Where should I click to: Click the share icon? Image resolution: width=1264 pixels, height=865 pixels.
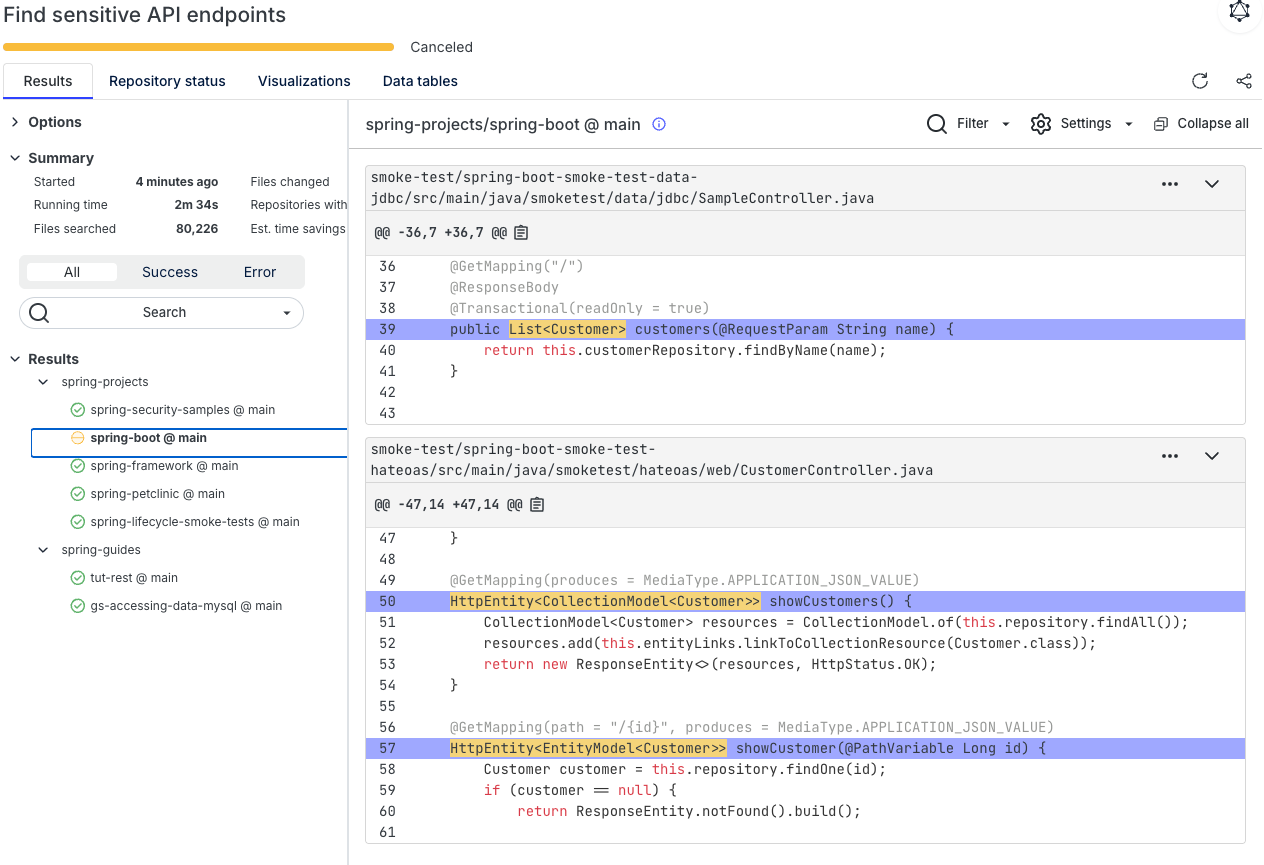[x=1244, y=81]
